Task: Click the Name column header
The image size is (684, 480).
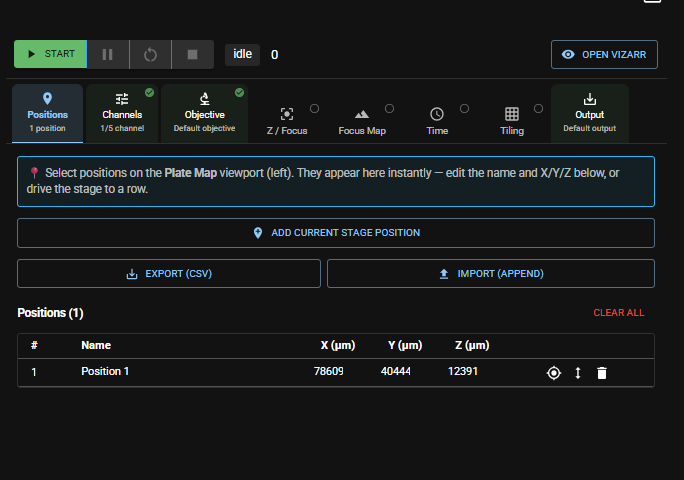Action: 96,345
